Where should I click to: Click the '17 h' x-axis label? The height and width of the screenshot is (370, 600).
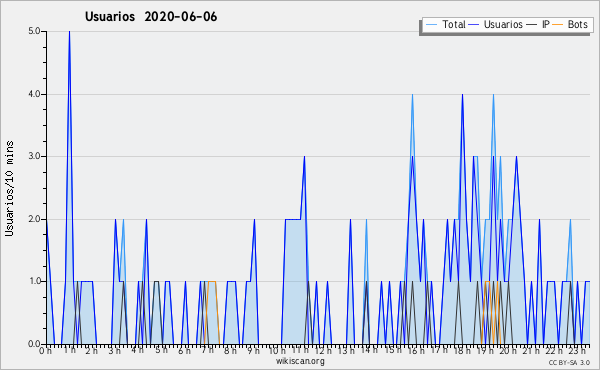(439, 350)
